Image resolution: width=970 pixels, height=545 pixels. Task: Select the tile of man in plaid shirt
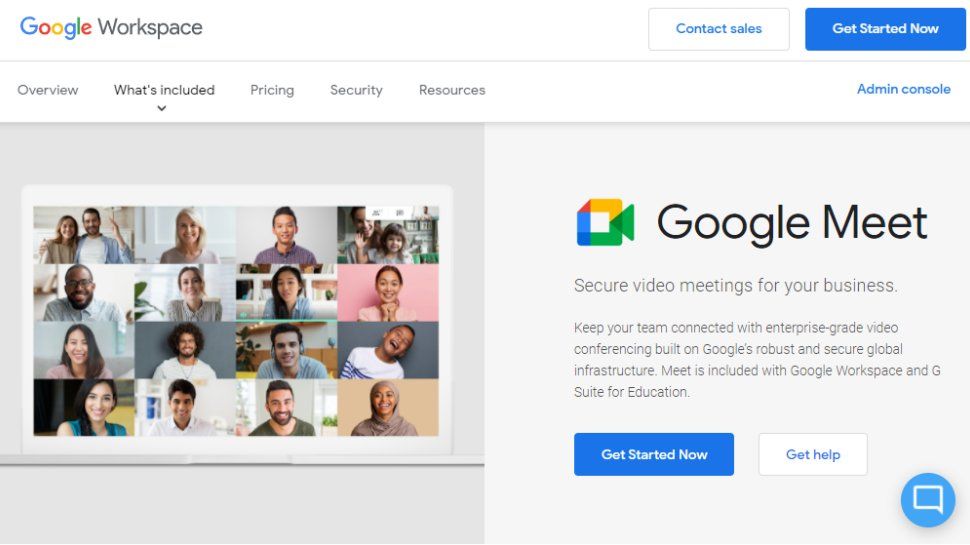pos(286,235)
